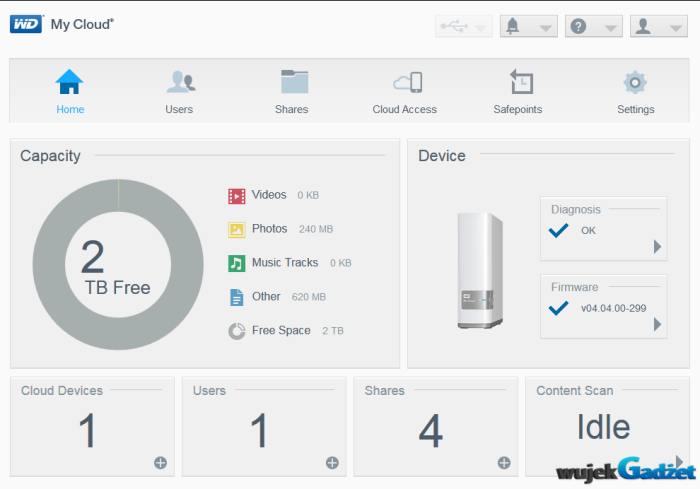Add a cloud device with plus icon

pyautogui.click(x=160, y=462)
